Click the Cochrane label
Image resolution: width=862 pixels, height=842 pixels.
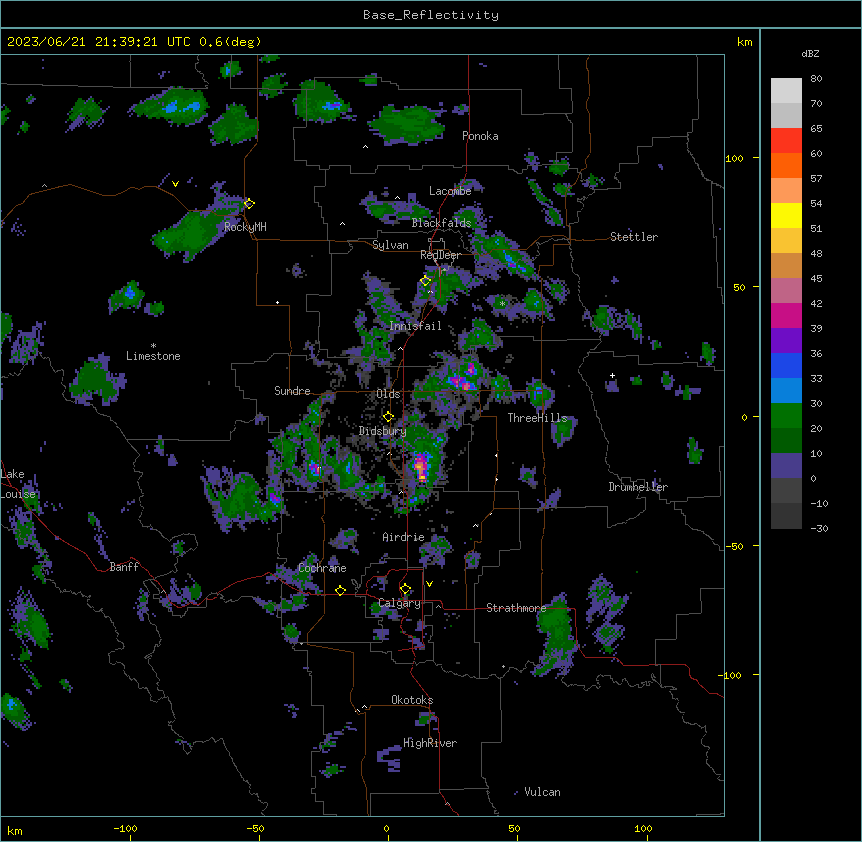pyautogui.click(x=322, y=568)
